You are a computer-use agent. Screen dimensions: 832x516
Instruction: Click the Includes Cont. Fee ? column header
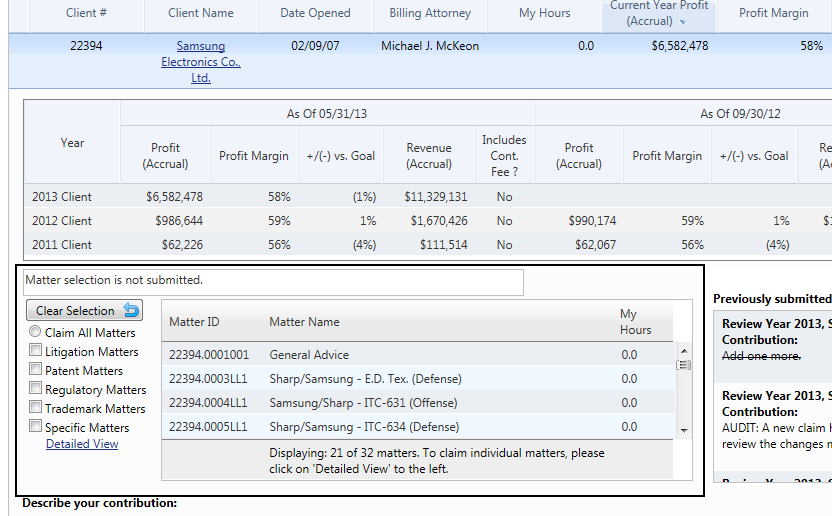pos(504,156)
